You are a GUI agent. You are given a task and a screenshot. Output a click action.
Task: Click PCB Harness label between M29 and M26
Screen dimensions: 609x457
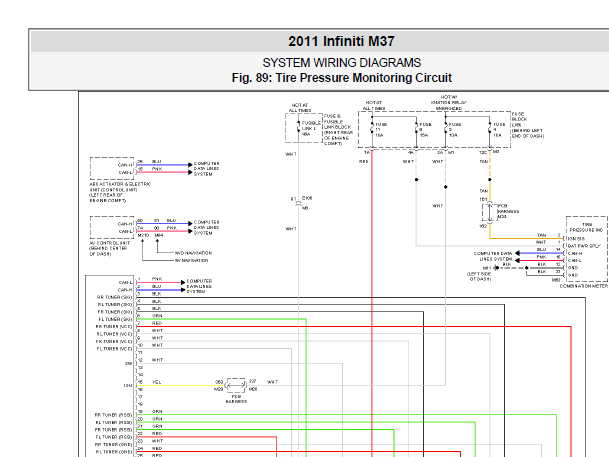[236, 399]
